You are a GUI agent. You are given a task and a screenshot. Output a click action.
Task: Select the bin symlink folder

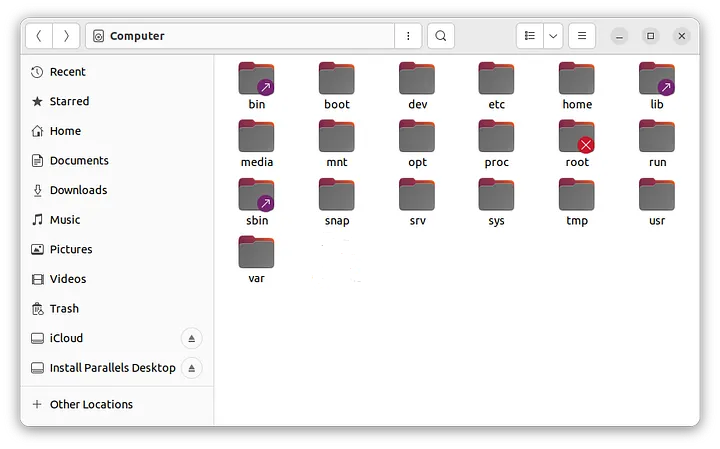tap(257, 80)
